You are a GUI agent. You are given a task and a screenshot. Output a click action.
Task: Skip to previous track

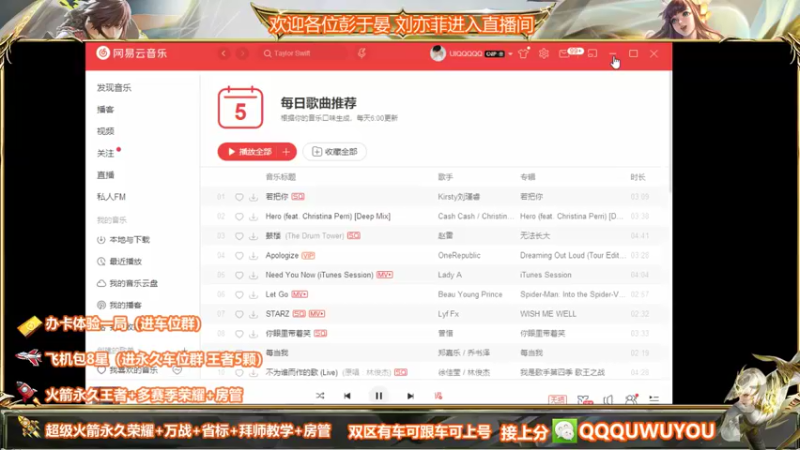(347, 396)
